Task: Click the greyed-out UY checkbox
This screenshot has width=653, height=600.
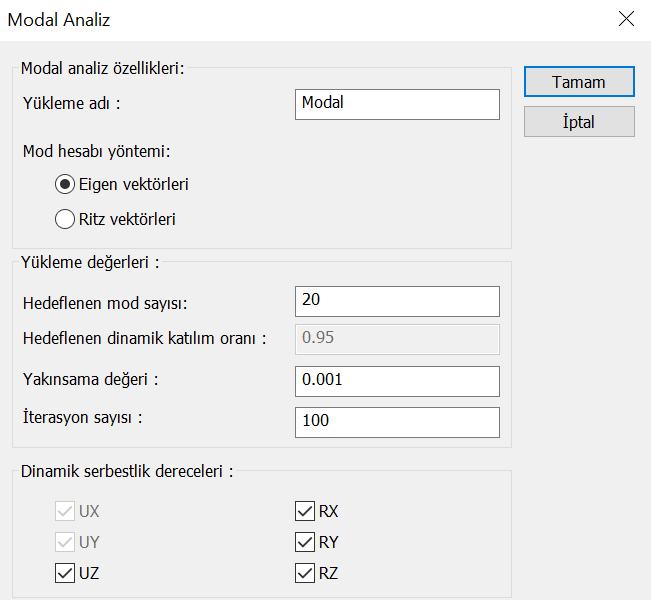Action: click(65, 543)
